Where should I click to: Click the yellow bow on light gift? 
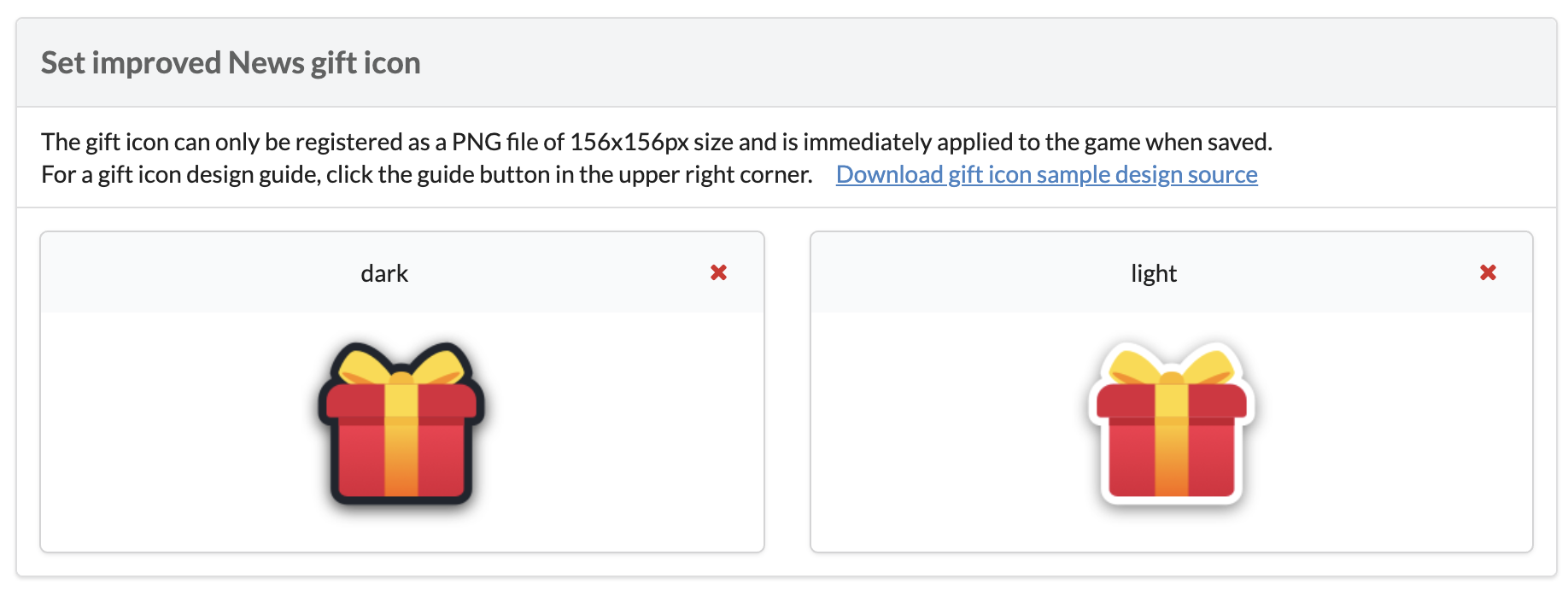pos(1171,366)
